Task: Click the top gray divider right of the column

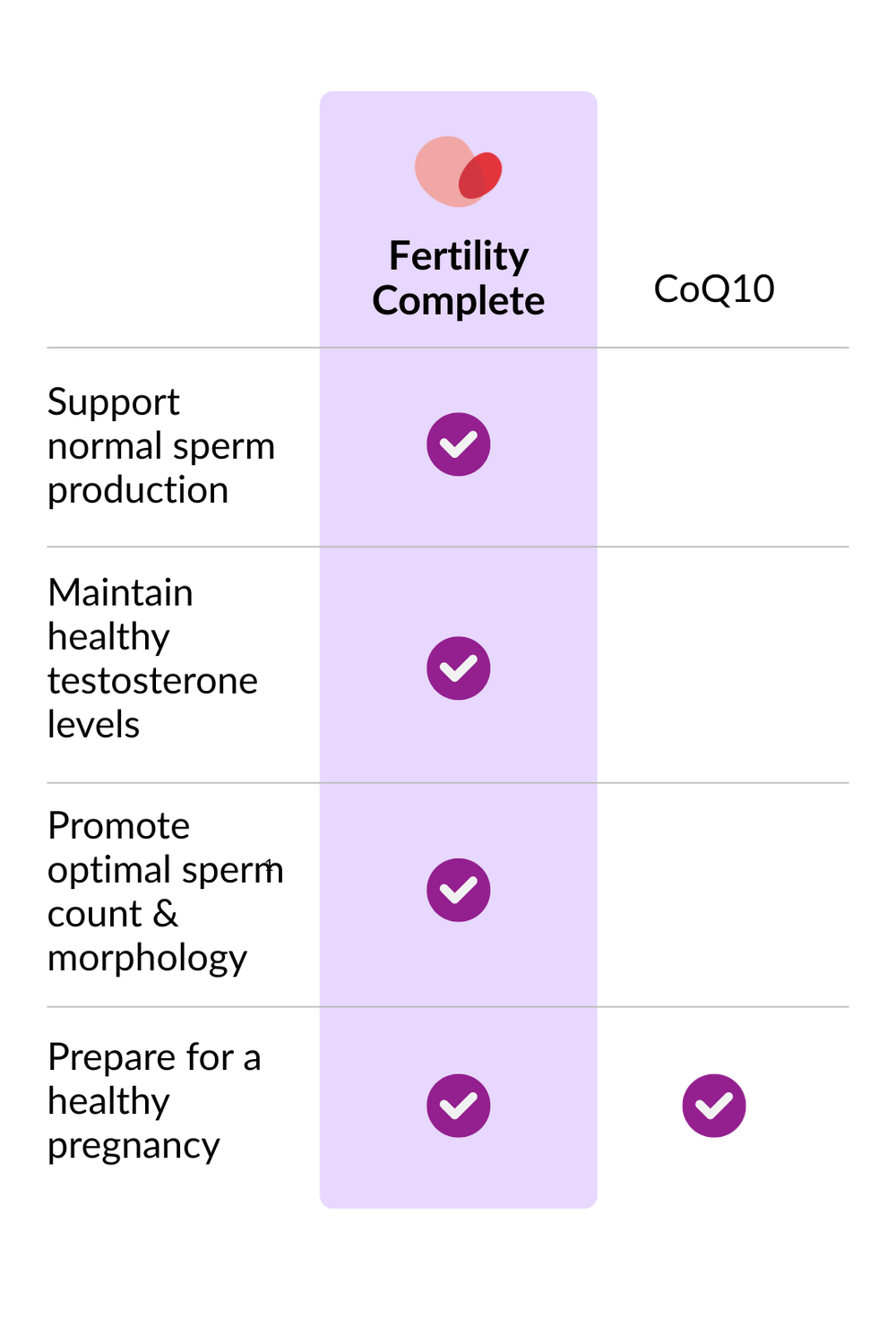Action: [x=726, y=348]
